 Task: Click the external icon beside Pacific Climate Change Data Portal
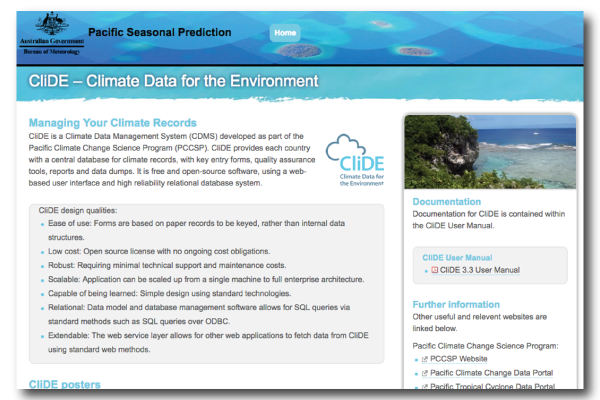point(424,373)
